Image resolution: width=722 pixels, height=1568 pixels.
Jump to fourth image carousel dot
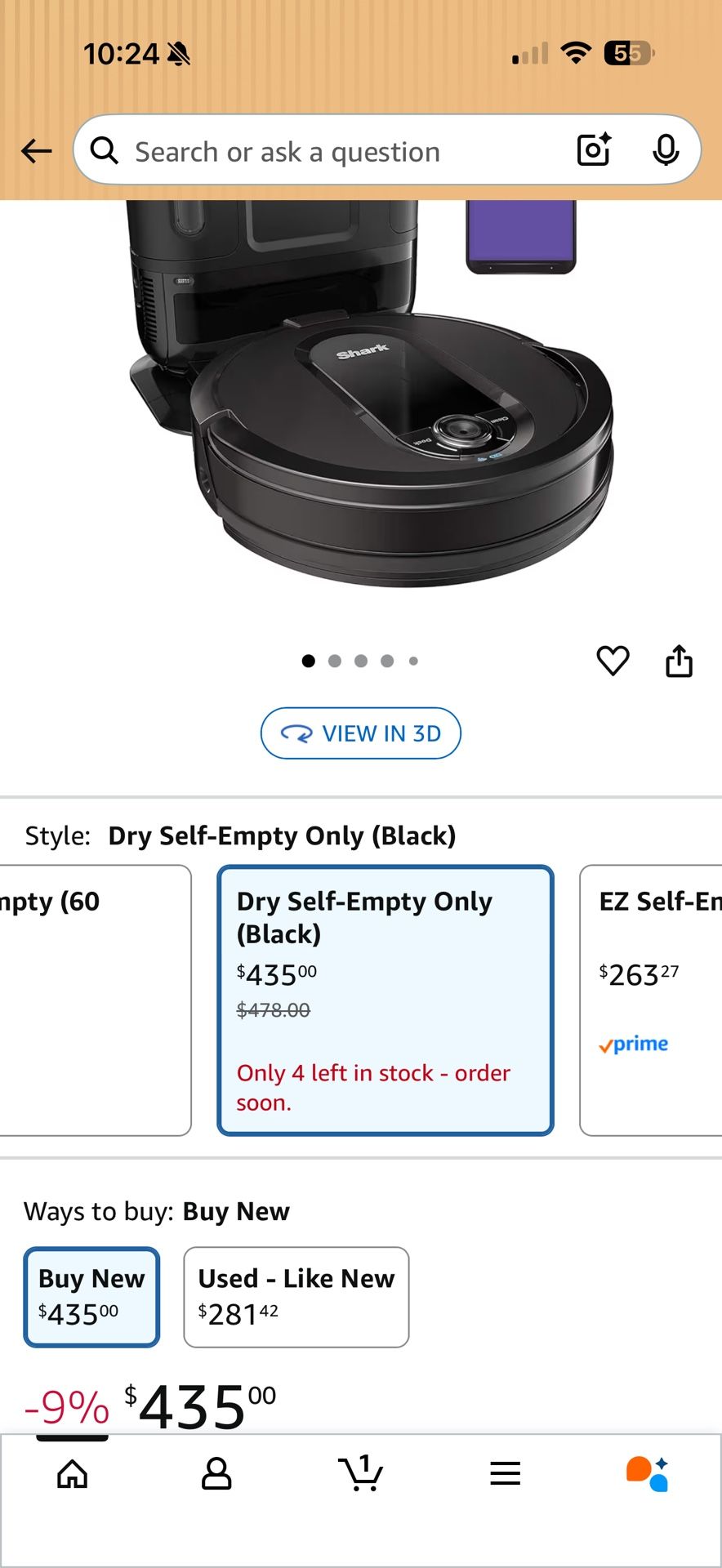(x=387, y=661)
